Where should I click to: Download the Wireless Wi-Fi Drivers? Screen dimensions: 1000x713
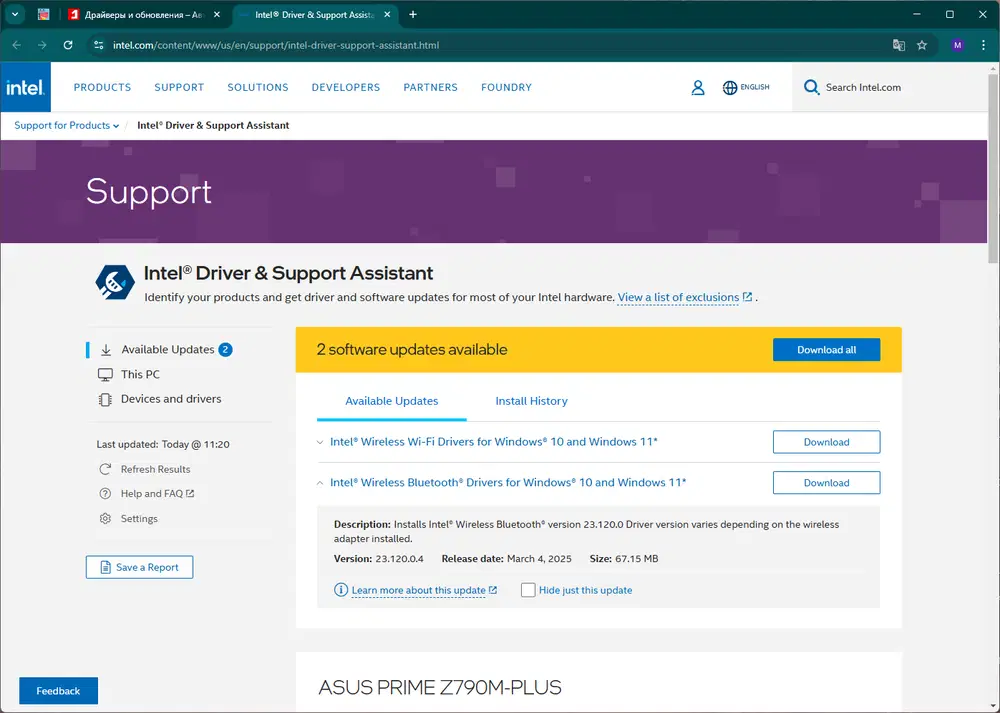click(x=827, y=442)
